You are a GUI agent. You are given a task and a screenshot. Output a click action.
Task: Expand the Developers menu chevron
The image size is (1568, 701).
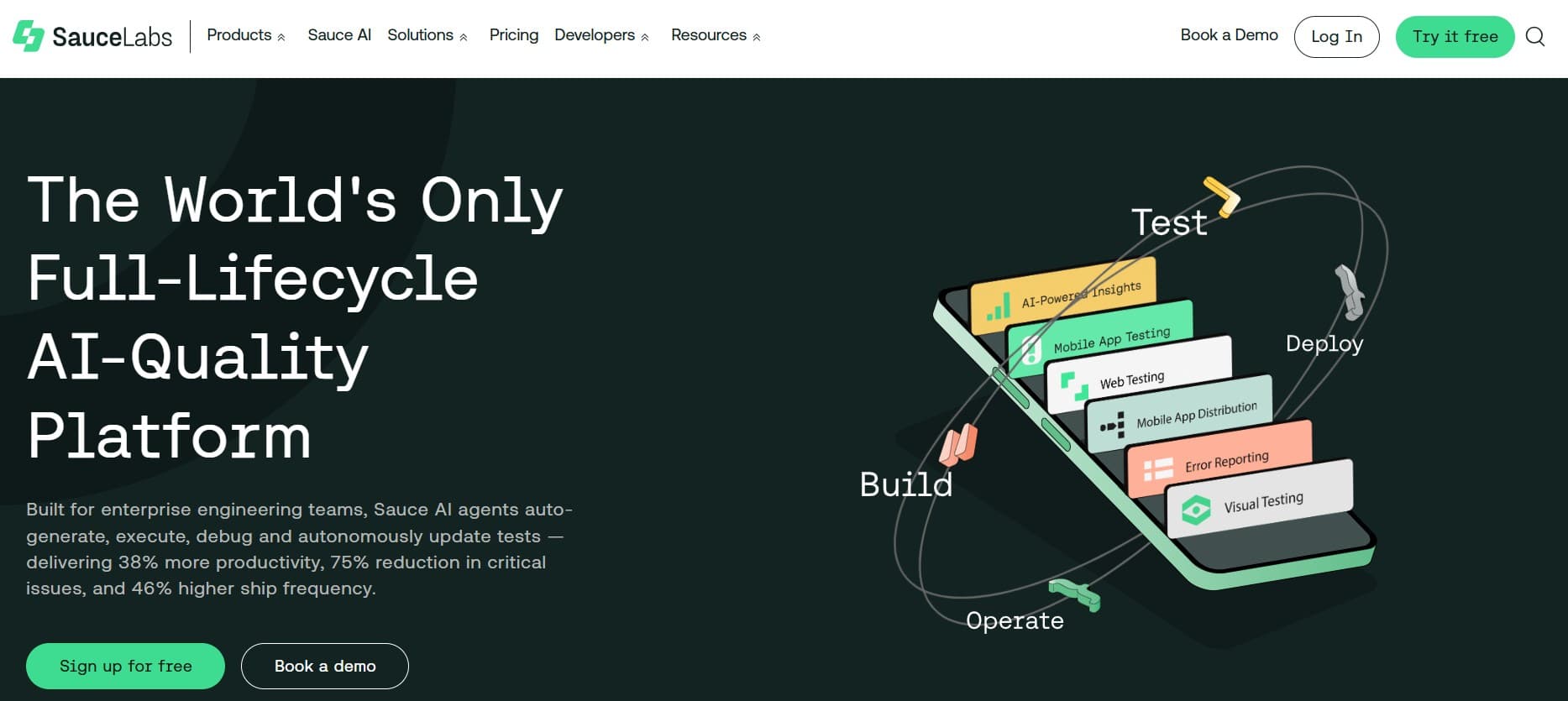[645, 37]
